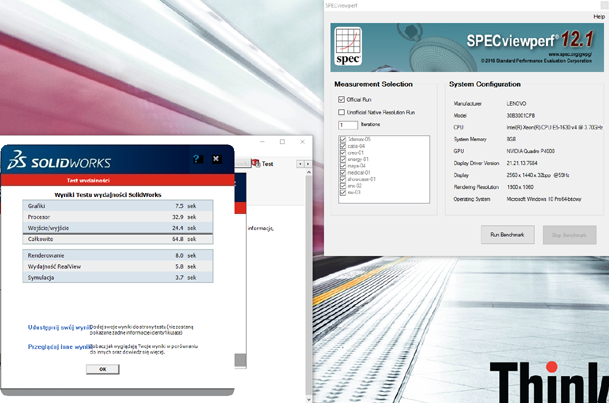Select the Procesor 32.9 sek result row
Image resolution: width=609 pixels, height=403 pixels.
coord(118,217)
